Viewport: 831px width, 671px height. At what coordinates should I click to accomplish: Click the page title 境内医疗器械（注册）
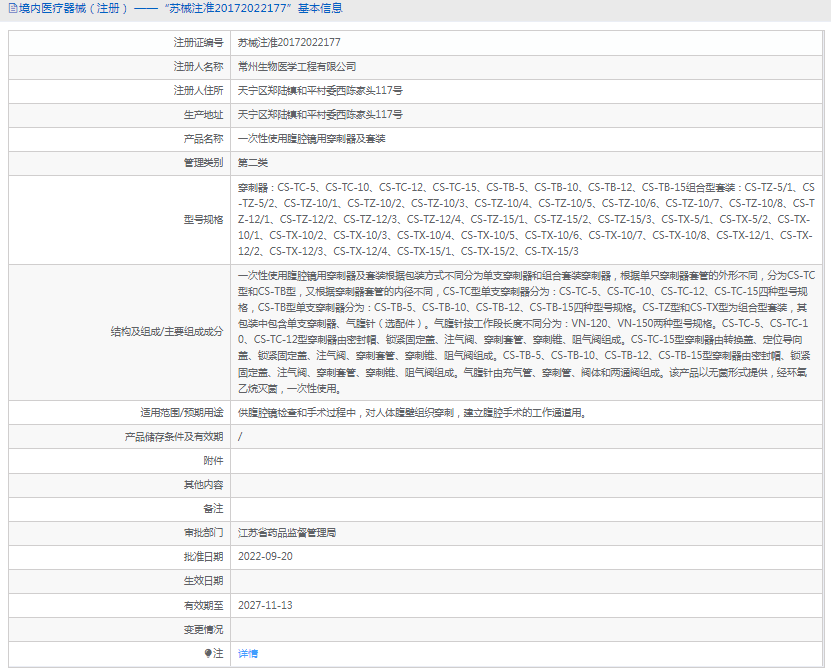pyautogui.click(x=73, y=8)
